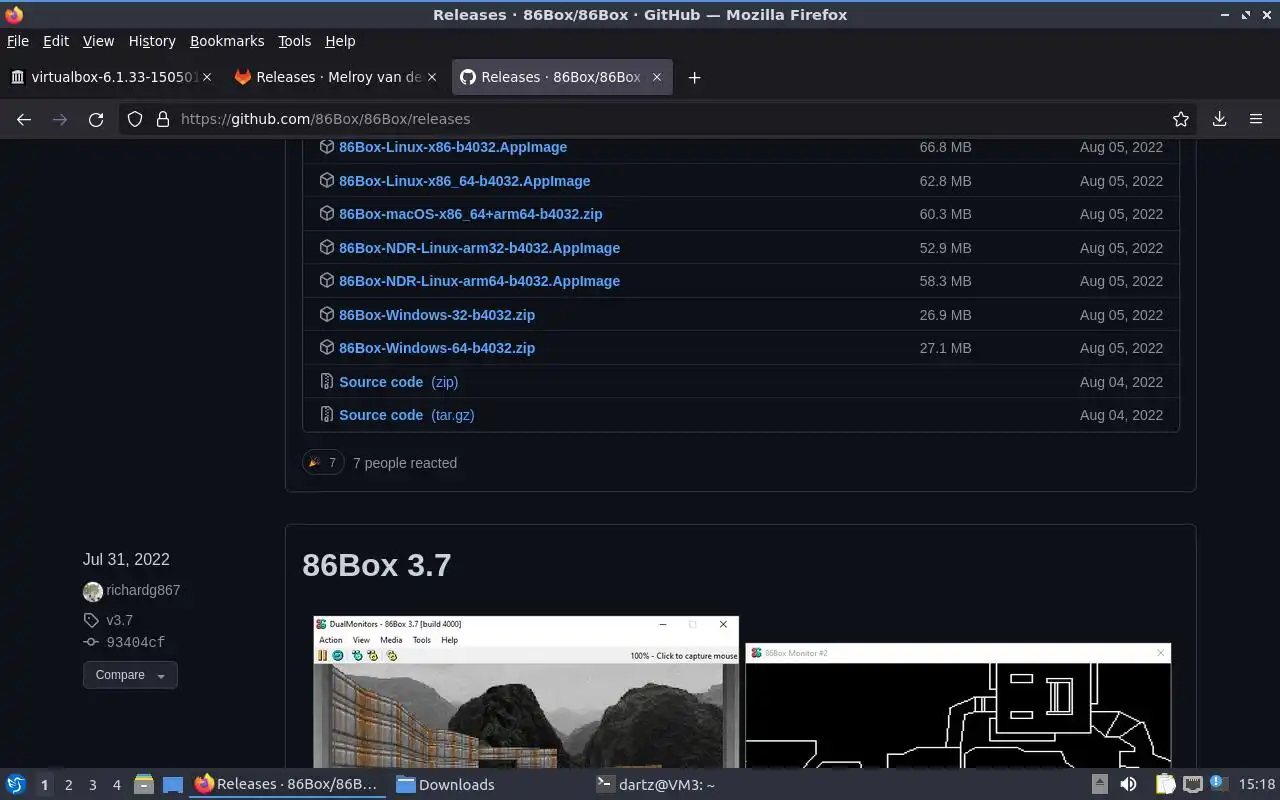Click the DualMonitors 86Box 3.7 screenshot
This screenshot has height=800, width=1280.
(x=526, y=692)
